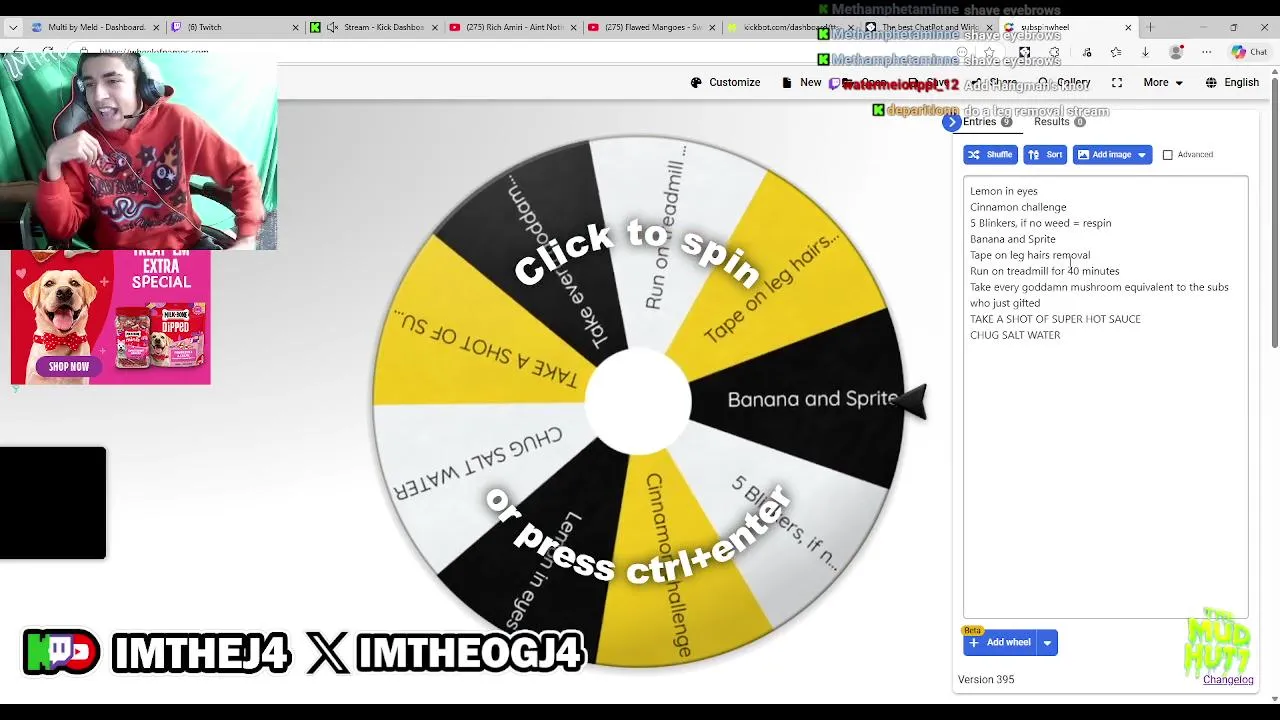The image size is (1280, 720).
Task: Click the 'Cinnamon challenge' entry line
Action: pos(1018,207)
